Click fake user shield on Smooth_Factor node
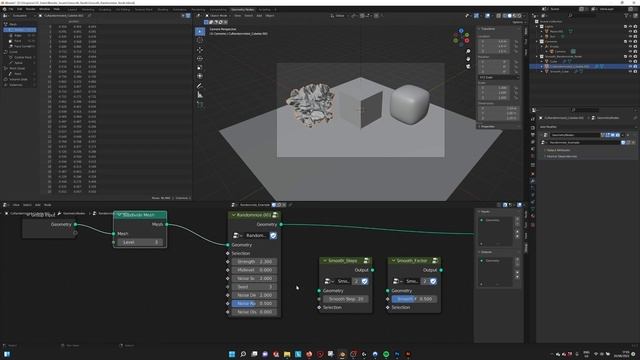640x360 pixels. click(x=433, y=281)
